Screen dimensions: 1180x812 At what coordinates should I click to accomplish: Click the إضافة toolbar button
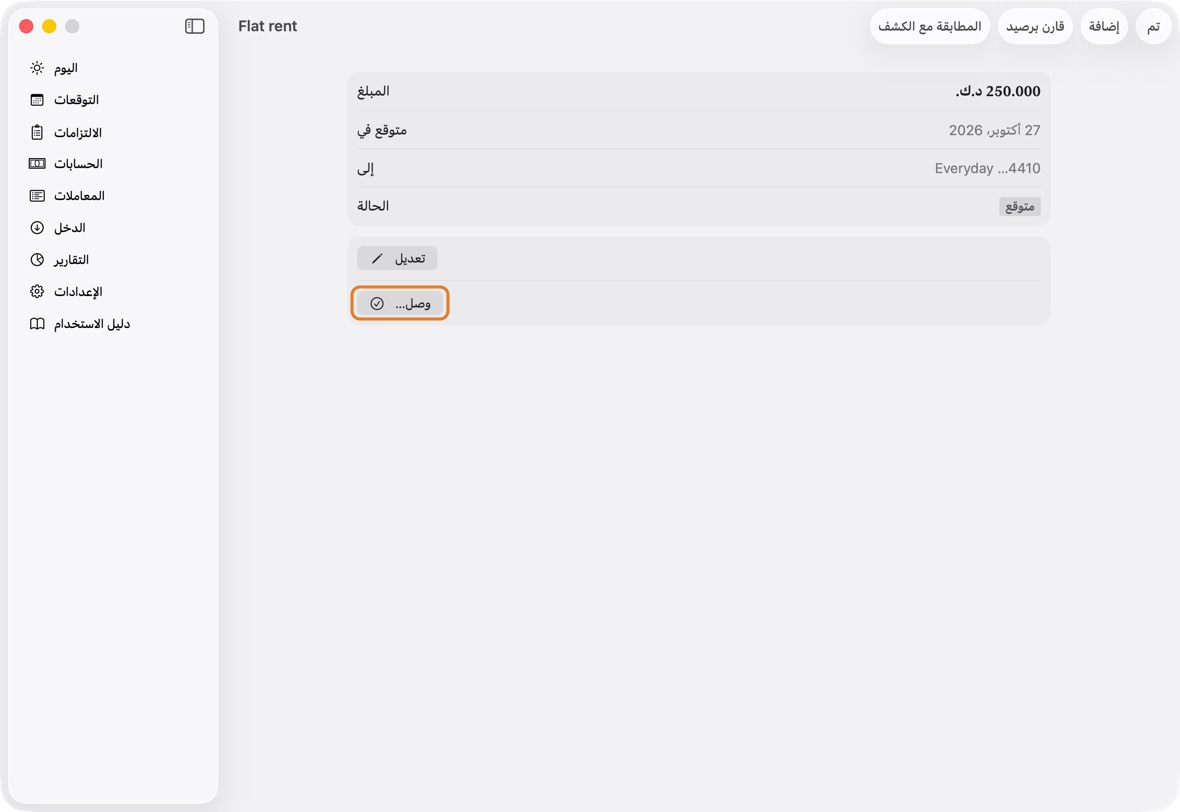1104,26
